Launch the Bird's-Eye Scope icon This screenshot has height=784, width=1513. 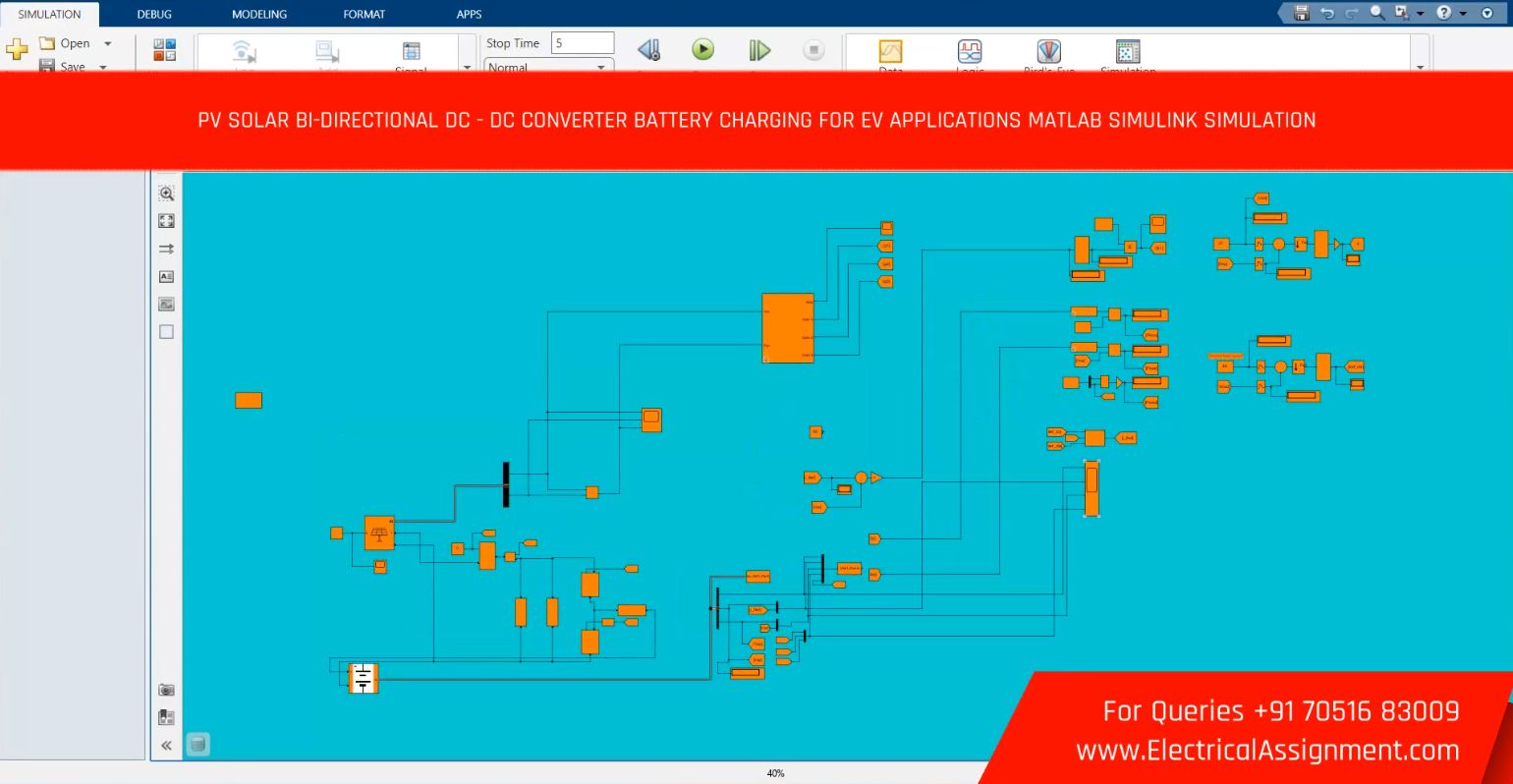(1048, 51)
